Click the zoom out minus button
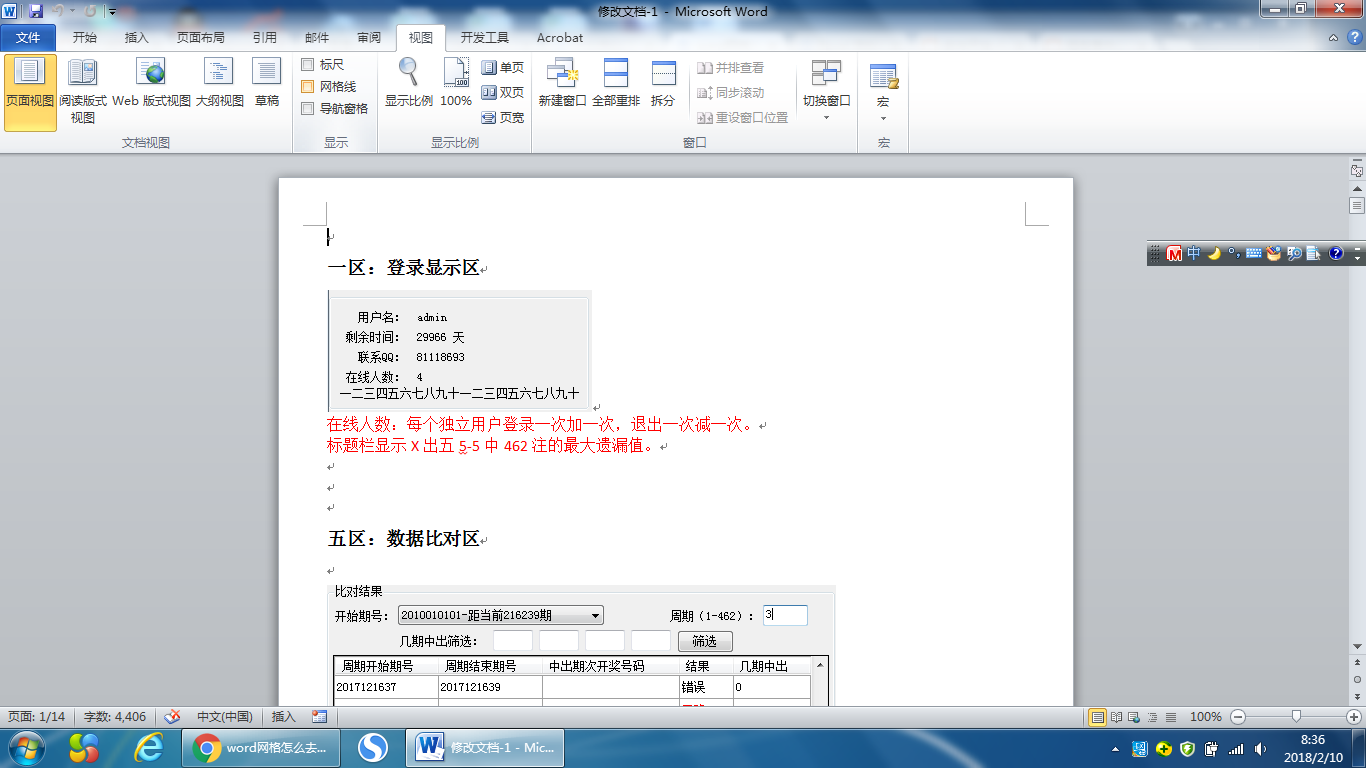 (x=1238, y=716)
